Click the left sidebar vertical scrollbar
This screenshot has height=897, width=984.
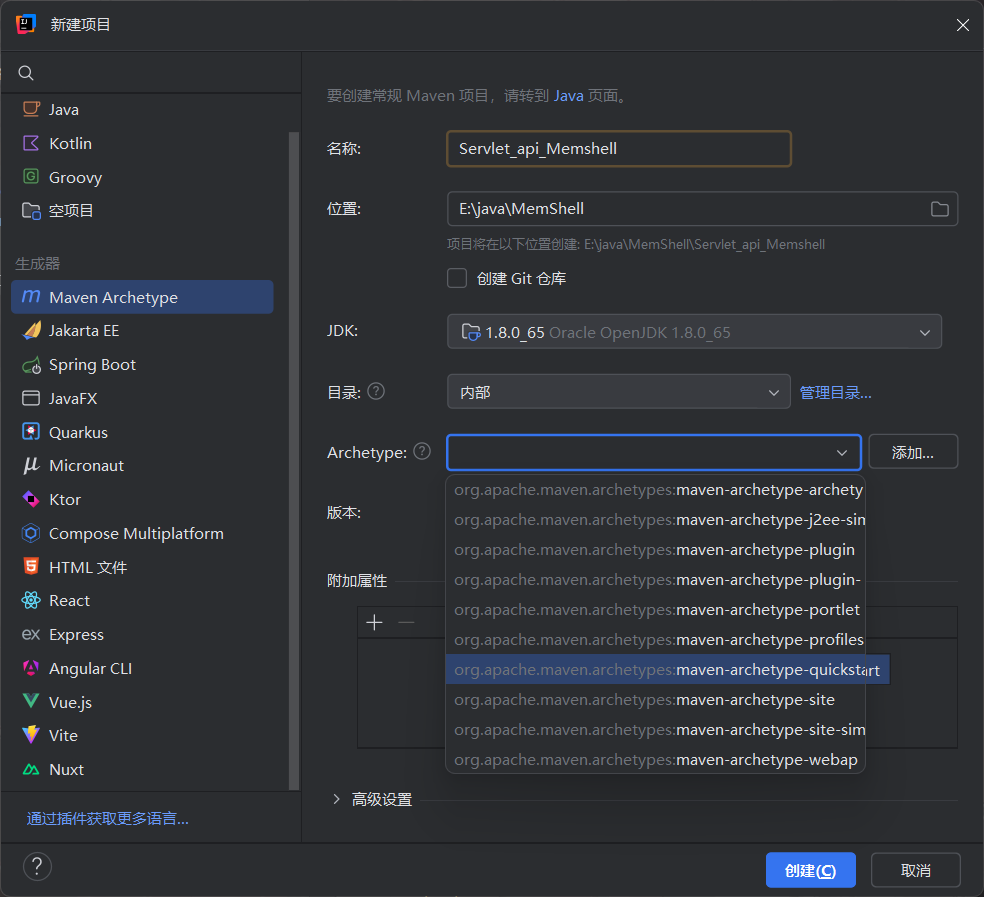pyautogui.click(x=293, y=450)
